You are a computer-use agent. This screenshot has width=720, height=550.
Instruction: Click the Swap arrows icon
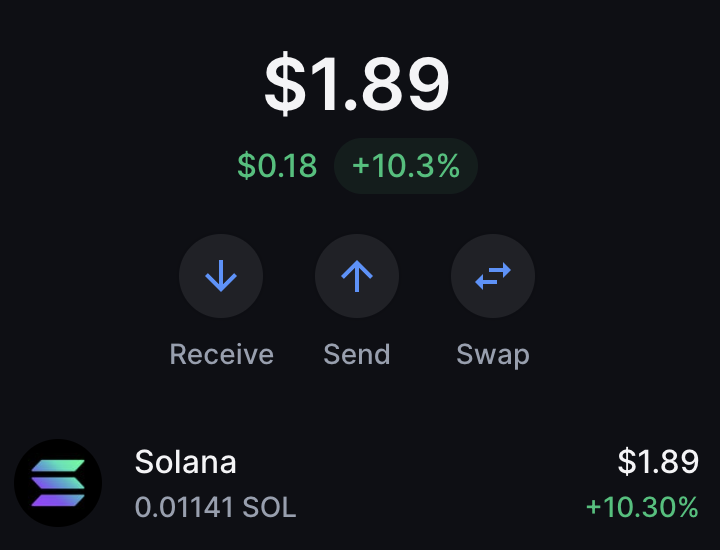pyautogui.click(x=493, y=275)
